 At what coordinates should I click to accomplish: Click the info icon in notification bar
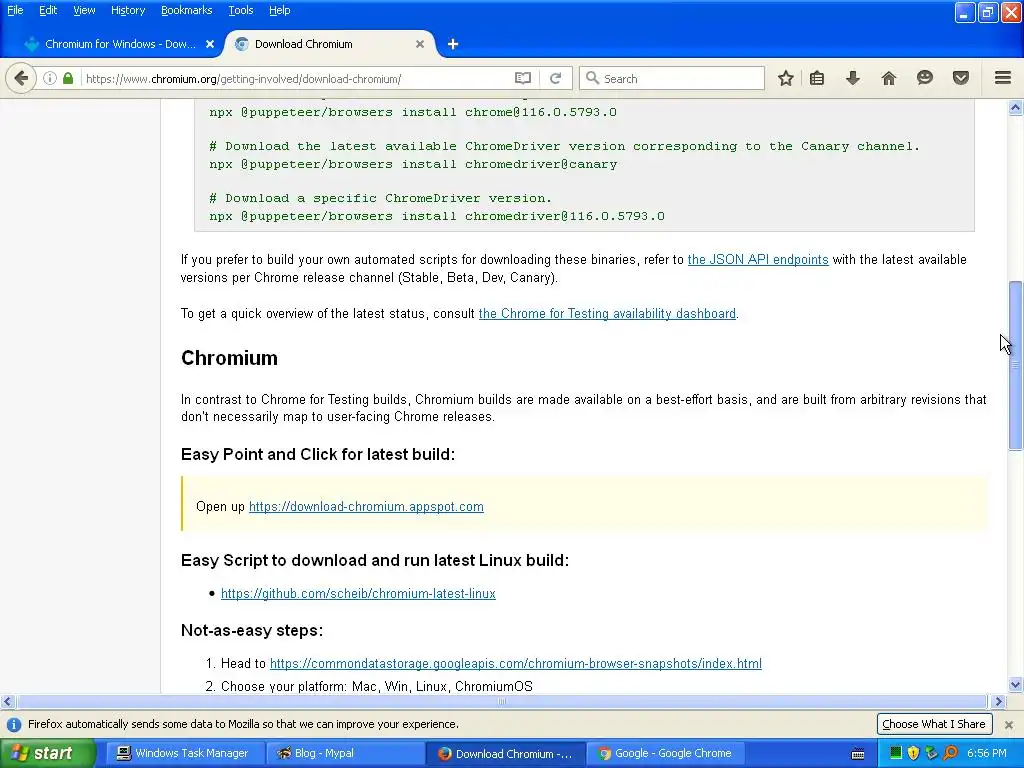(x=14, y=724)
